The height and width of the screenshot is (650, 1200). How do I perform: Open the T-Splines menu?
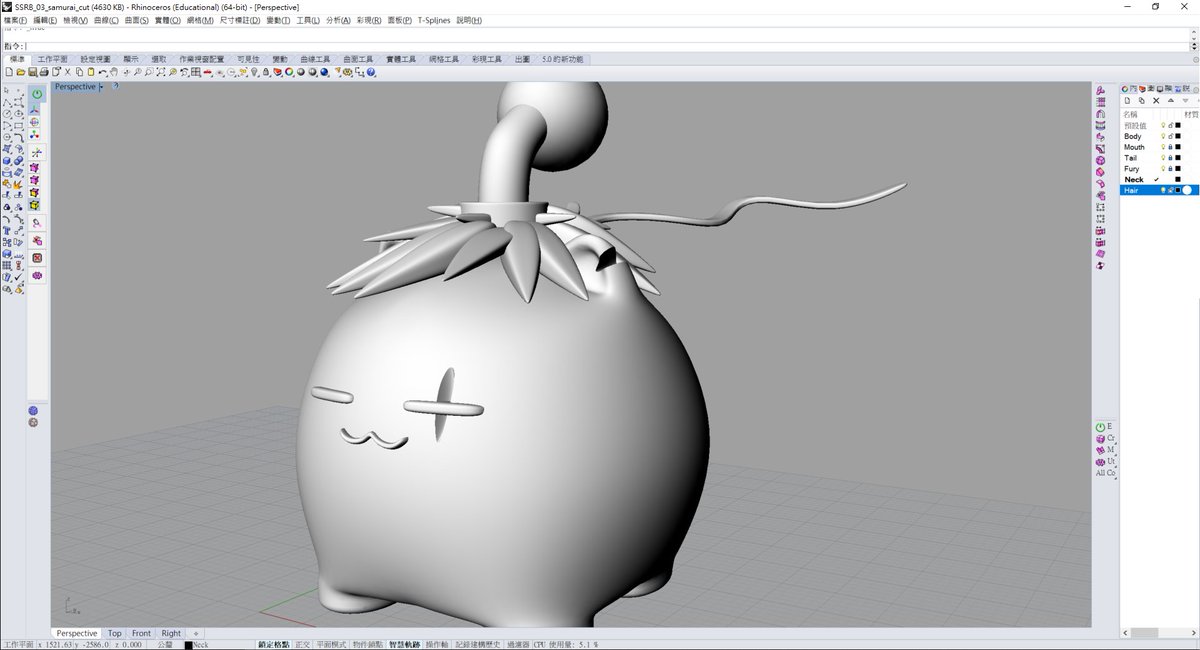click(434, 20)
